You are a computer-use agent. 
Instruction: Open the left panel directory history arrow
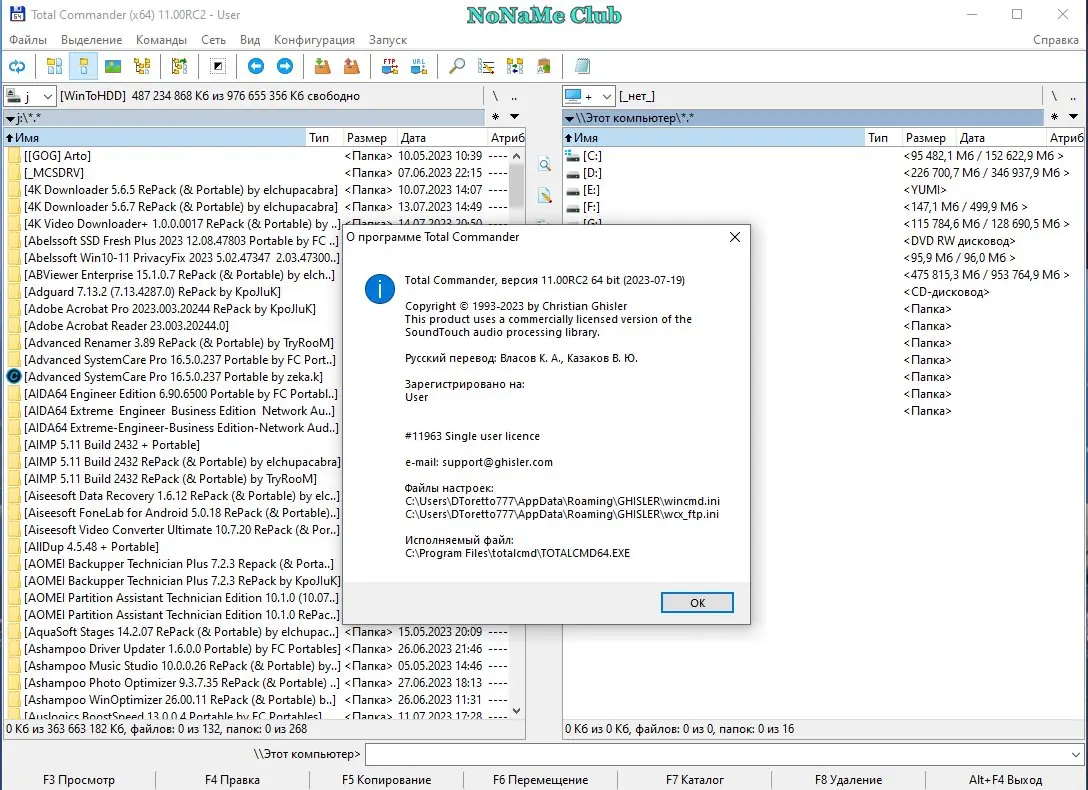tap(514, 117)
